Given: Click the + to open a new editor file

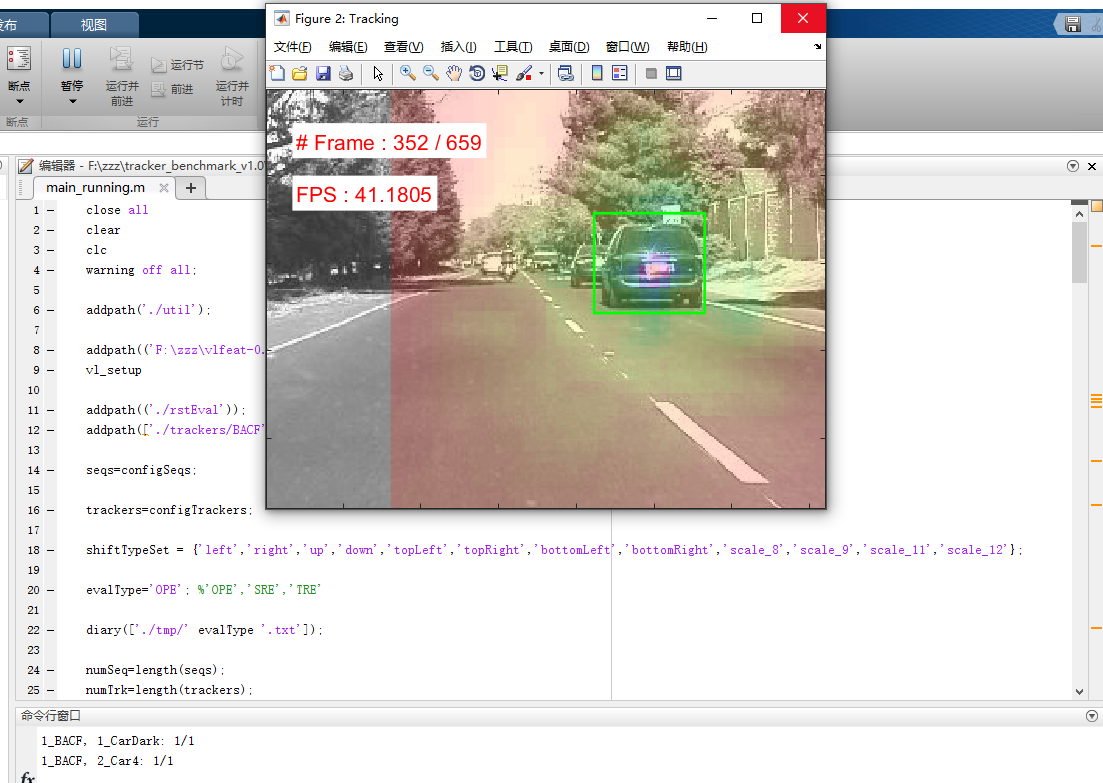Looking at the screenshot, I should tap(190, 187).
